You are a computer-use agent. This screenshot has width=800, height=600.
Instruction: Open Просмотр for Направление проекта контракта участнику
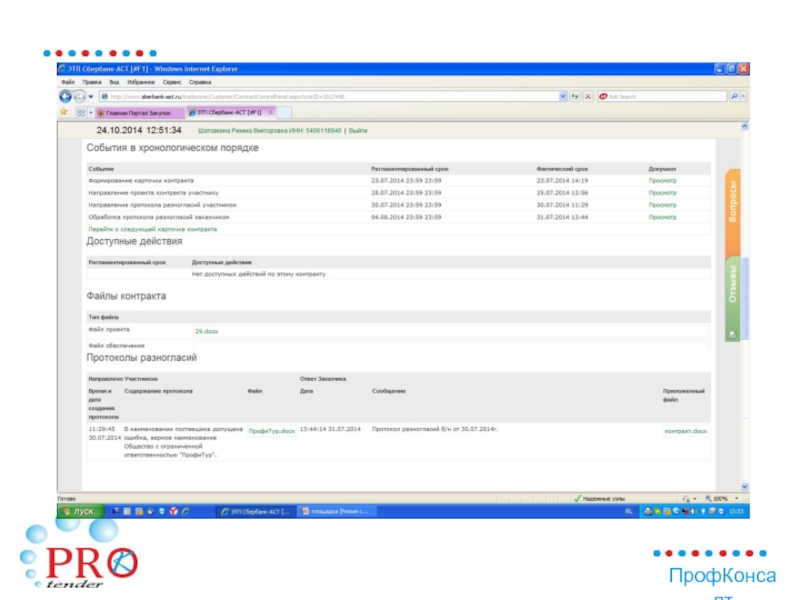point(662,193)
